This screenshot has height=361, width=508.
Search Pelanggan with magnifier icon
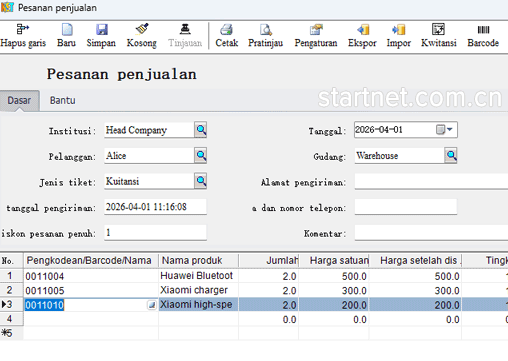tap(201, 155)
